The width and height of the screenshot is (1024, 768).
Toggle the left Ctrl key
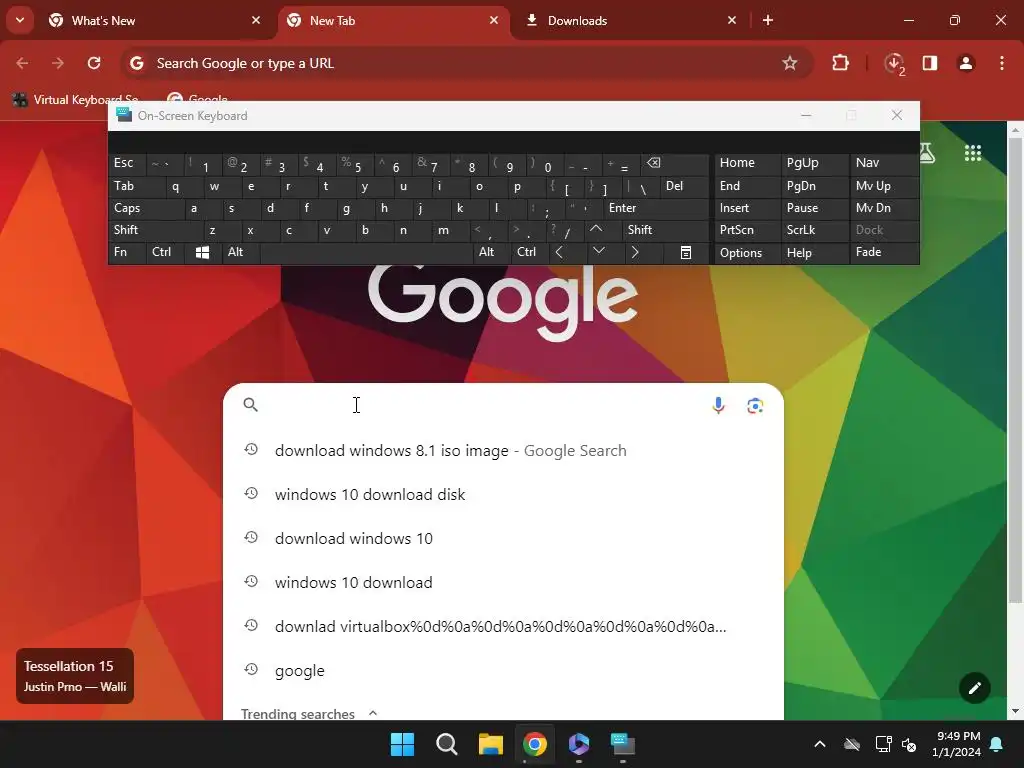pyautogui.click(x=166, y=252)
